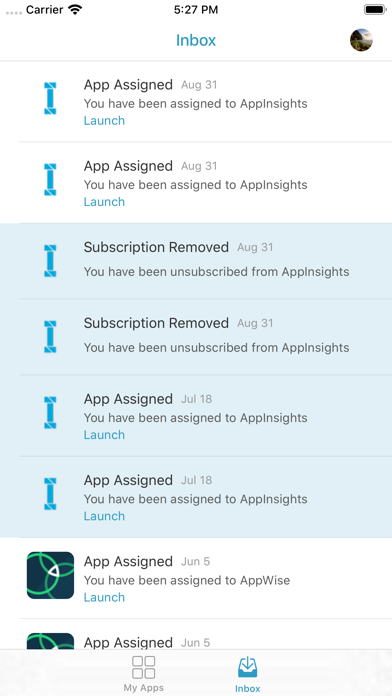Tap AppInsights icon in second Jul 18 notification

point(50,494)
